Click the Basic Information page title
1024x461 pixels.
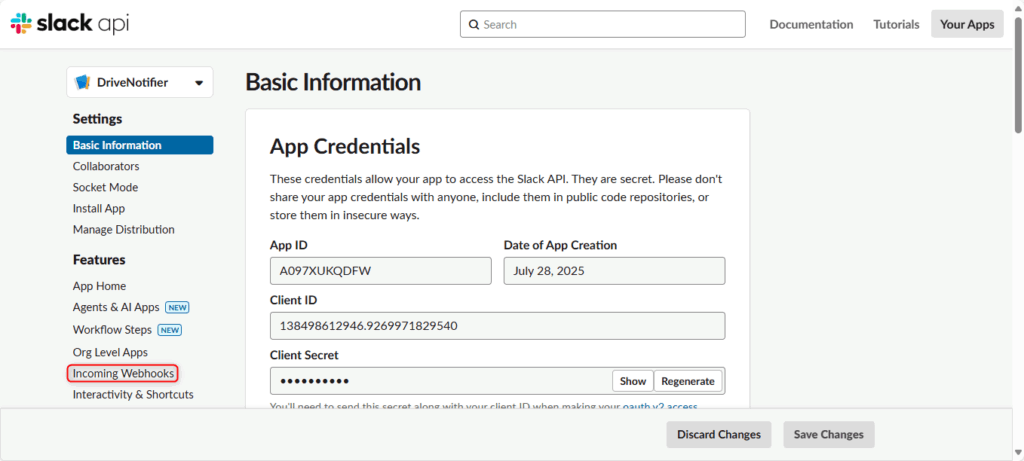[333, 83]
